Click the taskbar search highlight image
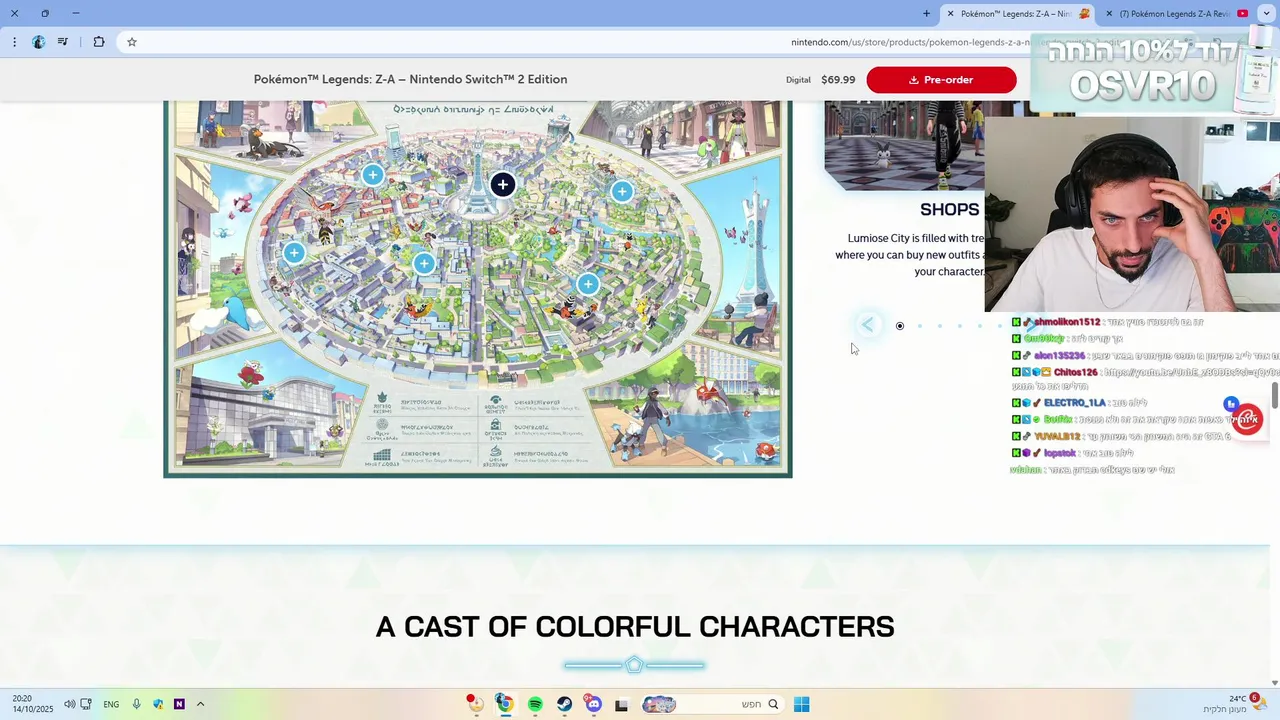Image resolution: width=1280 pixels, height=720 pixels. 659,704
